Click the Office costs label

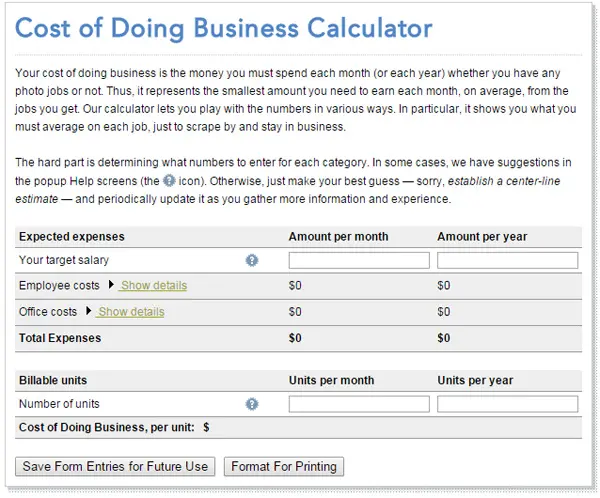pos(48,312)
